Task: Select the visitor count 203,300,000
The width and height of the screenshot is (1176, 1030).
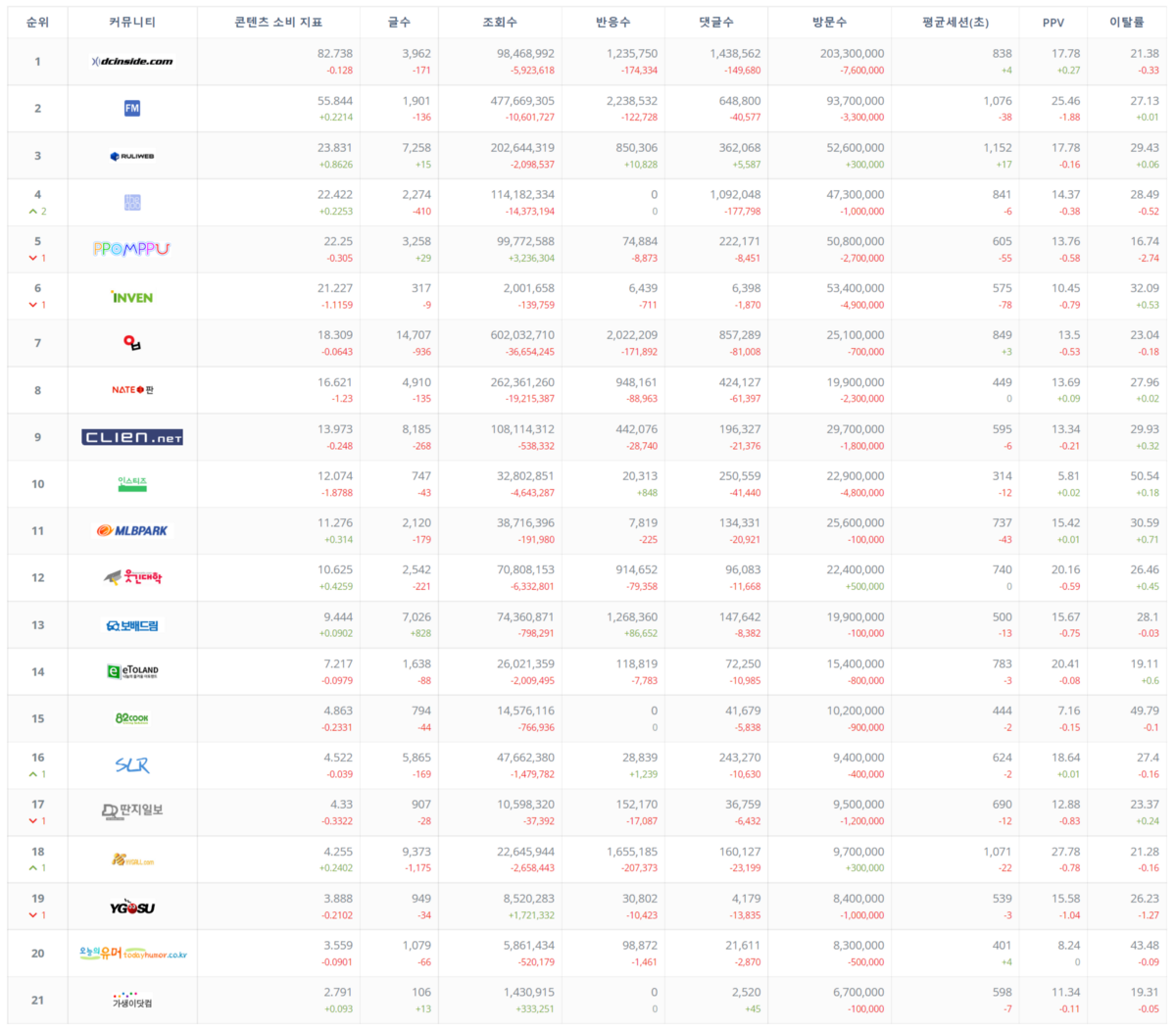Action: [x=852, y=54]
